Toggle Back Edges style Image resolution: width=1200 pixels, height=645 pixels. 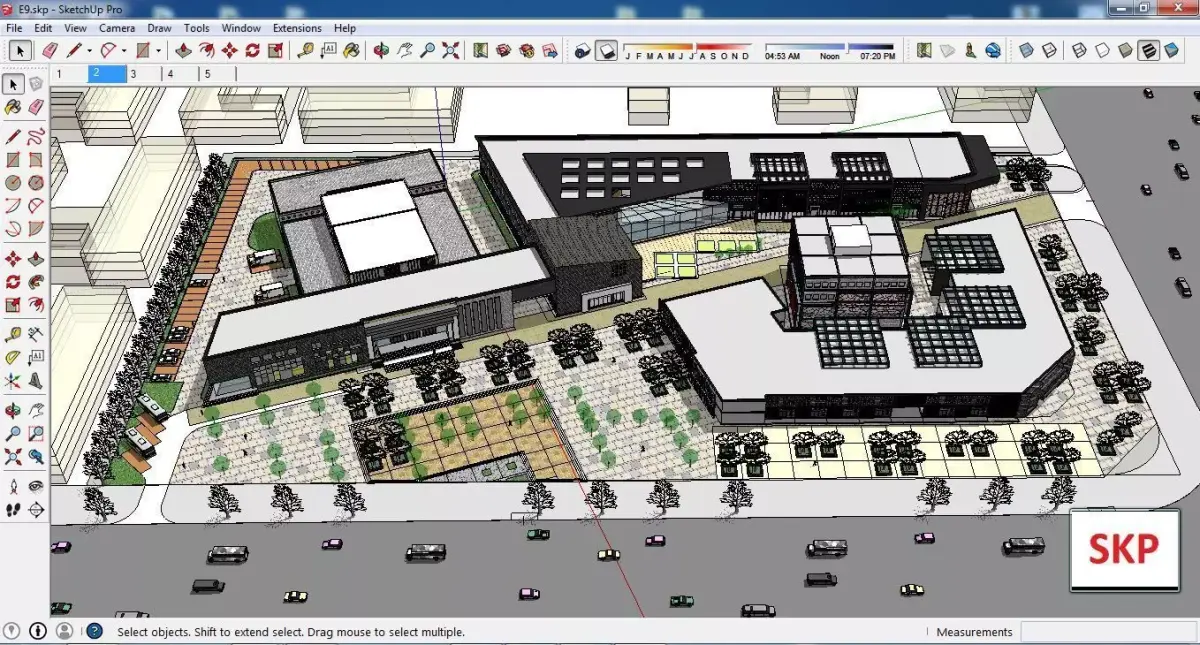tap(1049, 50)
